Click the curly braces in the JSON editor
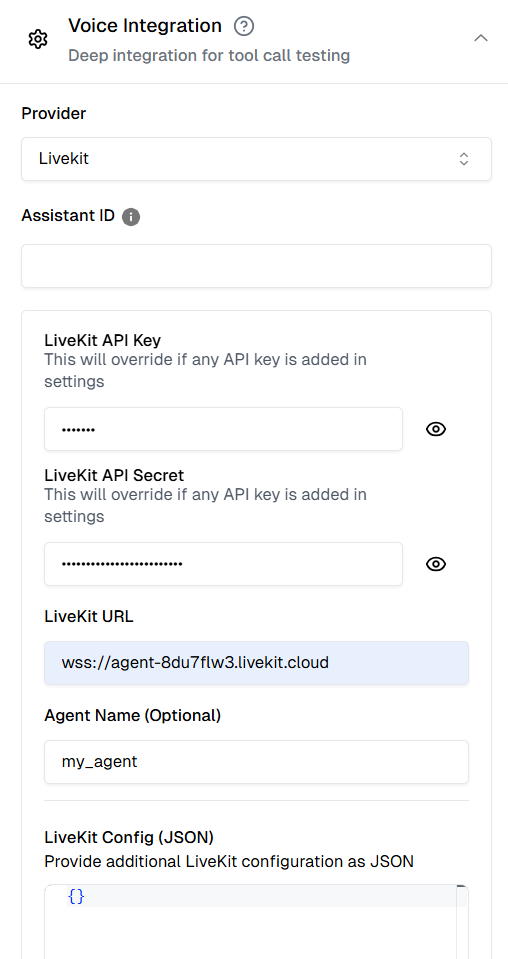The width and height of the screenshot is (508, 959). tap(76, 897)
